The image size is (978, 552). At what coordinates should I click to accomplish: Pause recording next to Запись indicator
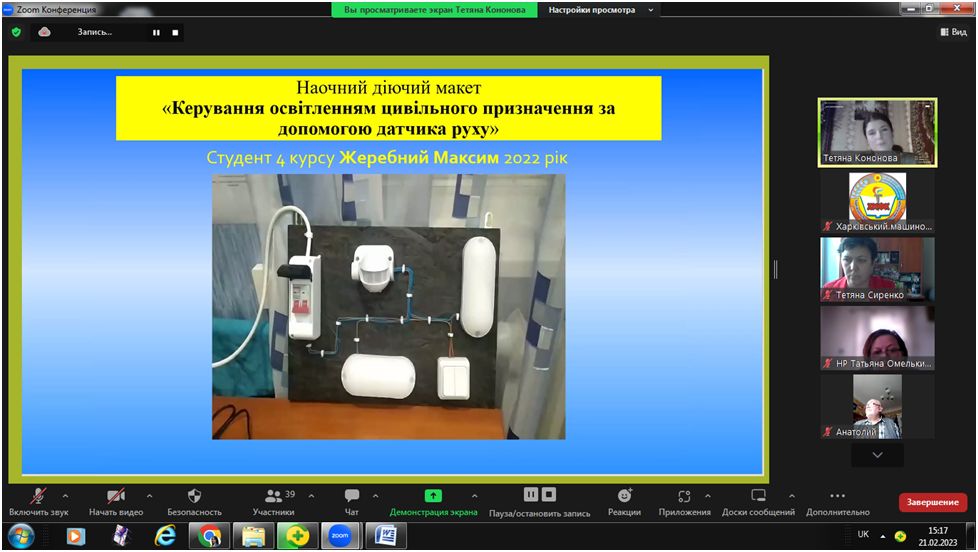(x=156, y=32)
